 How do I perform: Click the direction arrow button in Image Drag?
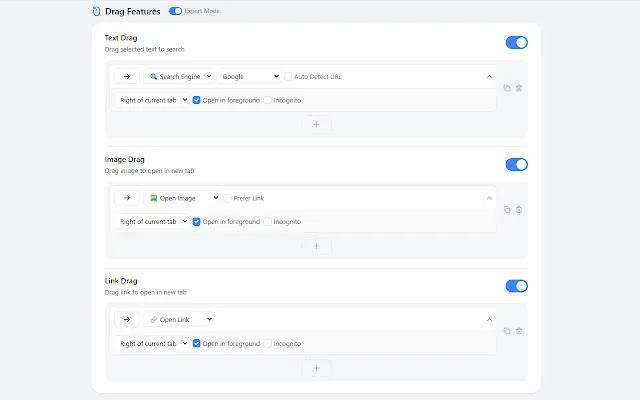tap(127, 198)
